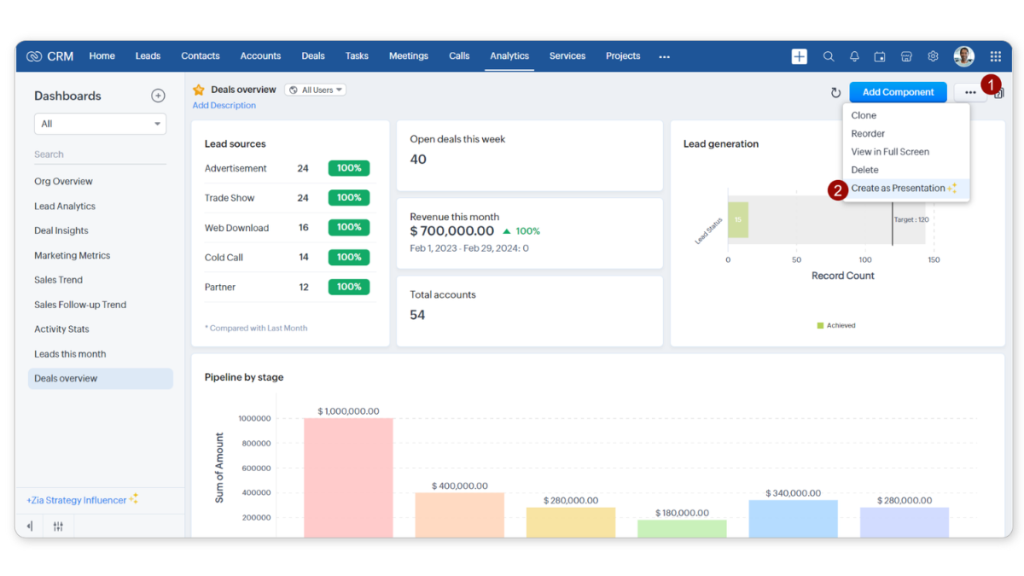Viewport: 1024px width, 576px height.
Task: Open the global search icon
Action: tap(828, 56)
